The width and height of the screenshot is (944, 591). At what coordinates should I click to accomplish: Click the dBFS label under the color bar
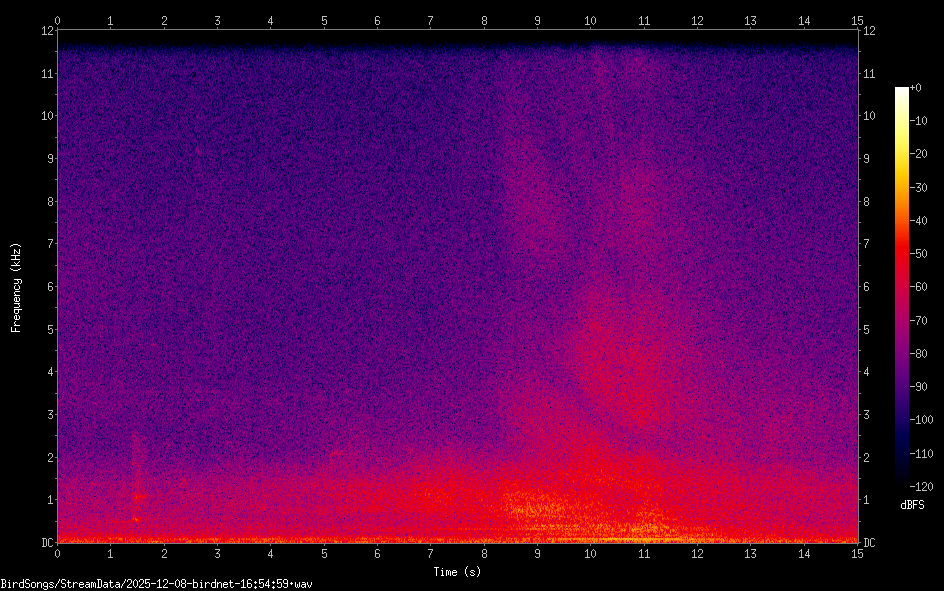912,505
